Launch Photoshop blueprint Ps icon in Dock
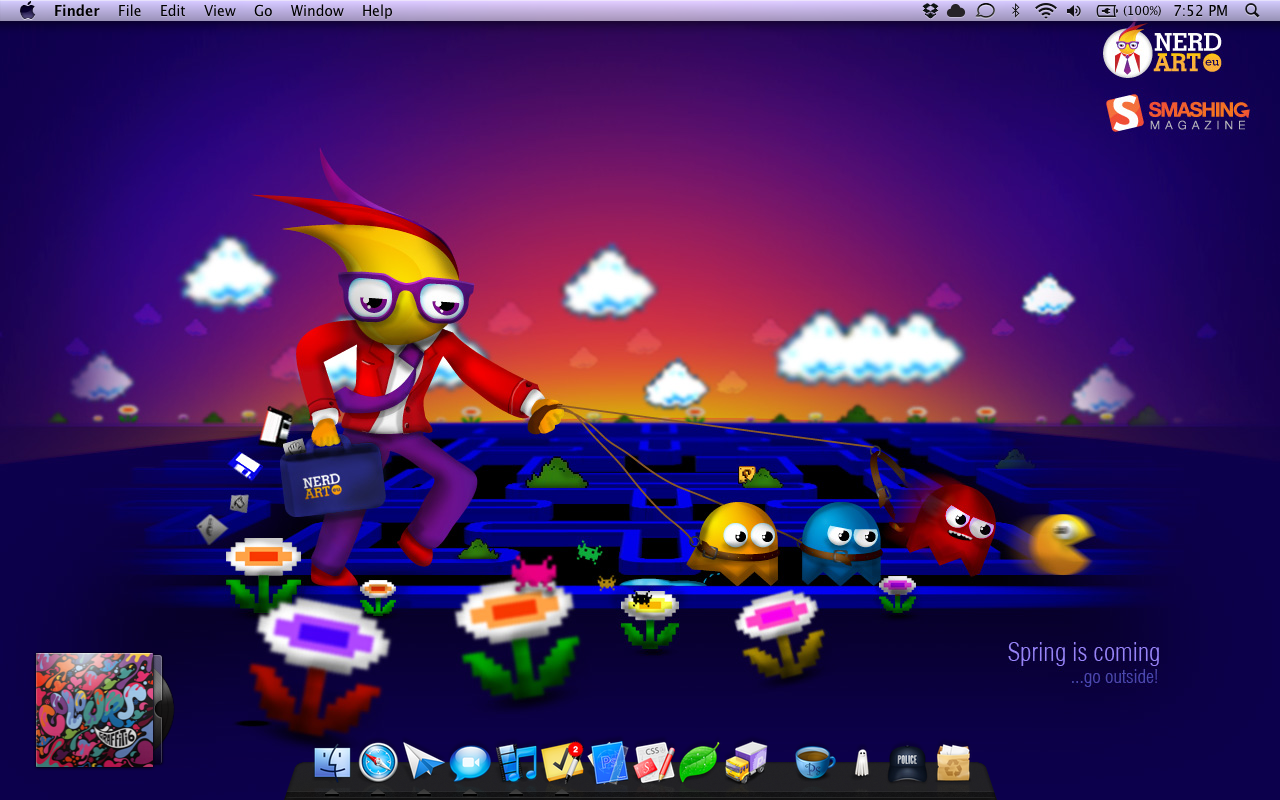The height and width of the screenshot is (800, 1280). point(608,762)
